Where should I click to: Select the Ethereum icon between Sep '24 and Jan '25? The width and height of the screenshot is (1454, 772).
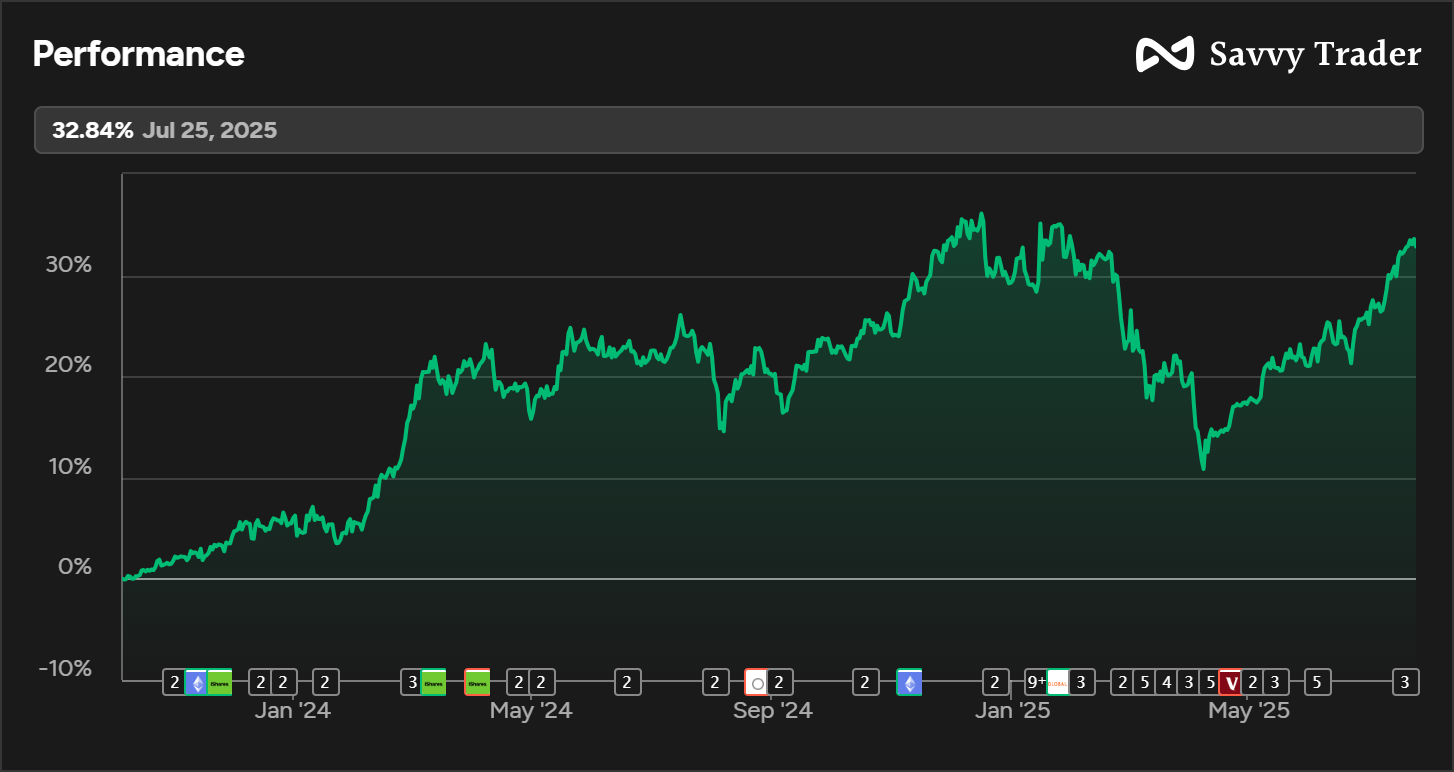coord(910,682)
